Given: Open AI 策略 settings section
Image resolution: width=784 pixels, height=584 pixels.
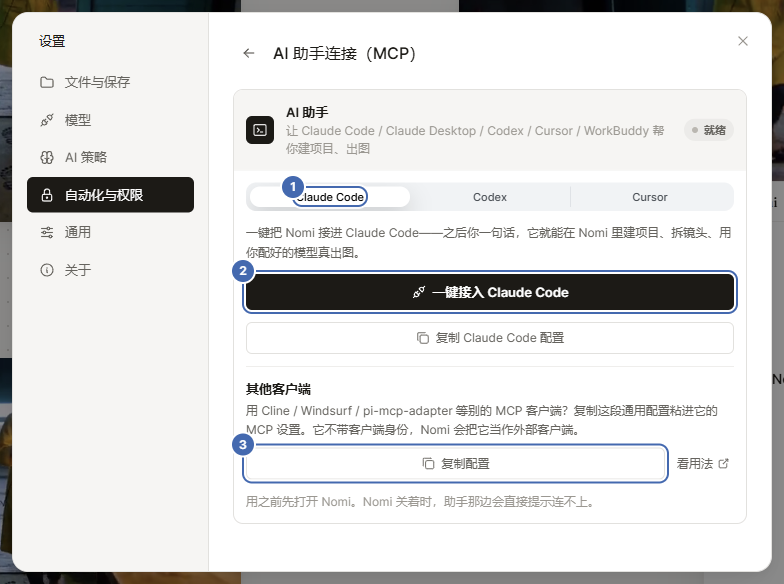Looking at the screenshot, I should tap(110, 158).
